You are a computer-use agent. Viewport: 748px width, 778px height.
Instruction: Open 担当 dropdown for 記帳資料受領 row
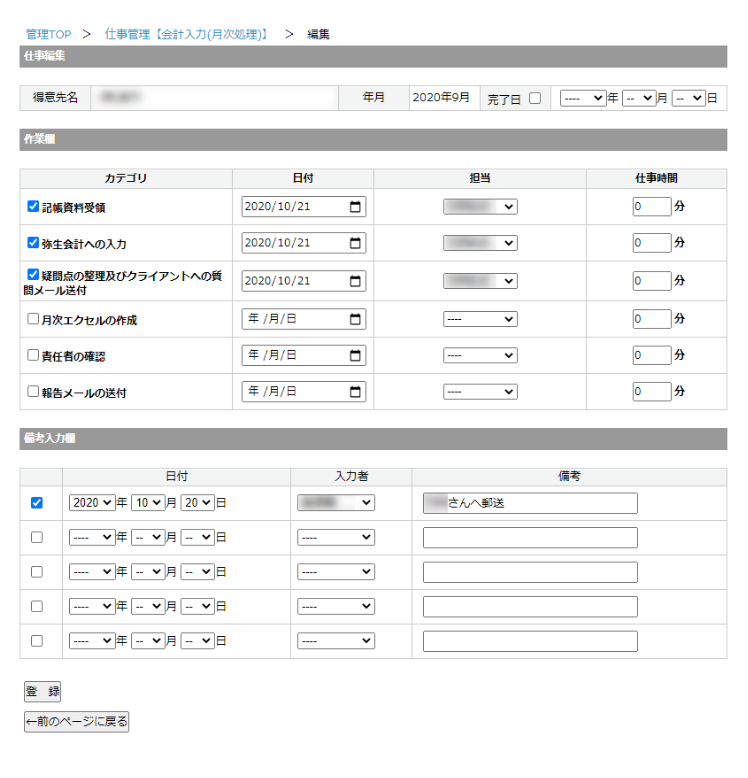coord(480,207)
